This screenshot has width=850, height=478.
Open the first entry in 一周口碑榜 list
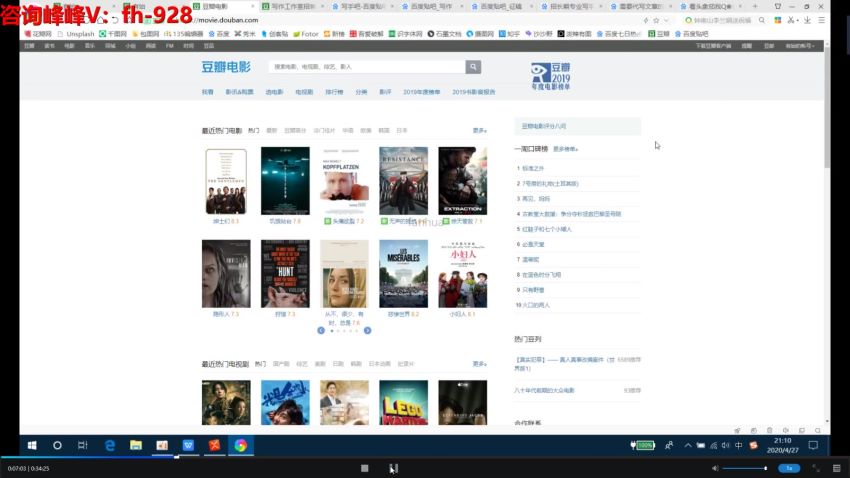point(533,169)
